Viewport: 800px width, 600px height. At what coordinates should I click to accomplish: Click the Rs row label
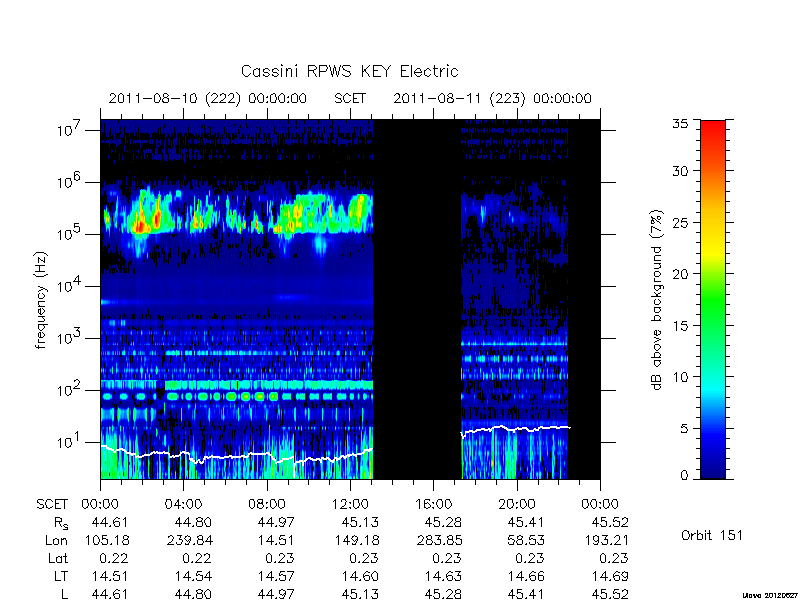(60, 523)
